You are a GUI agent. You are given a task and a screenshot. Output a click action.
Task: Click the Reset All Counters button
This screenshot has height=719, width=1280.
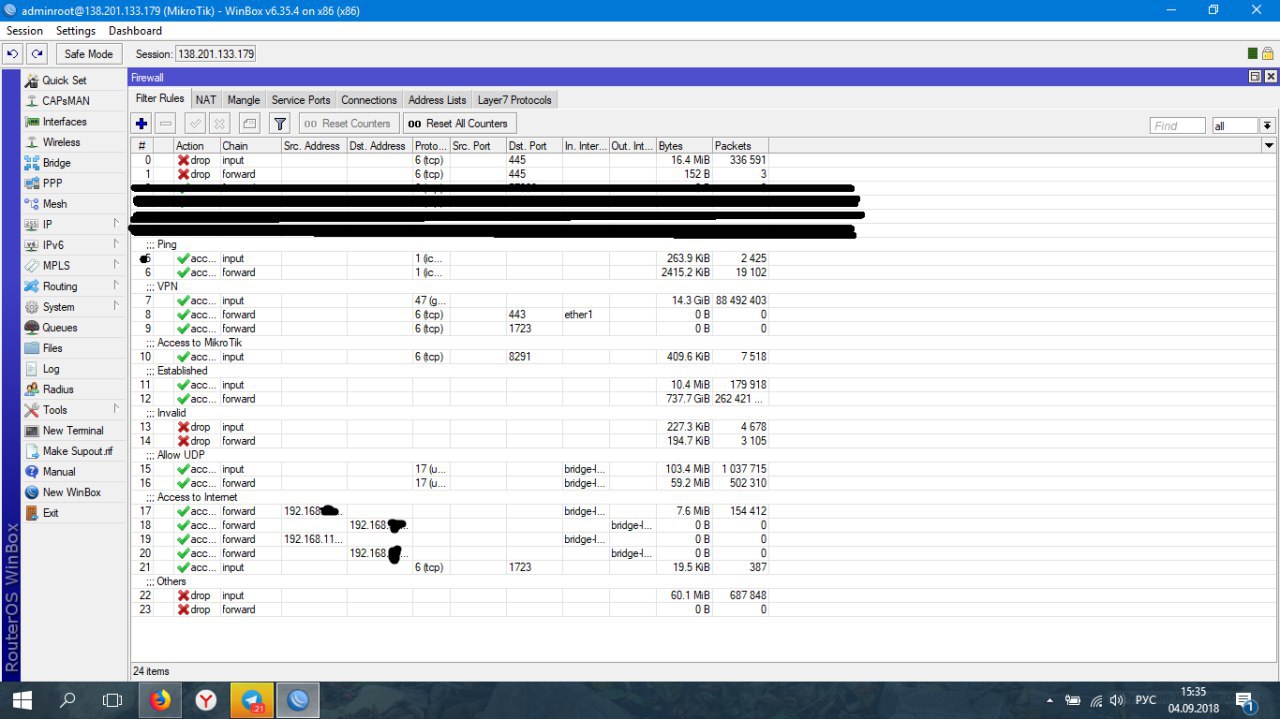[458, 124]
